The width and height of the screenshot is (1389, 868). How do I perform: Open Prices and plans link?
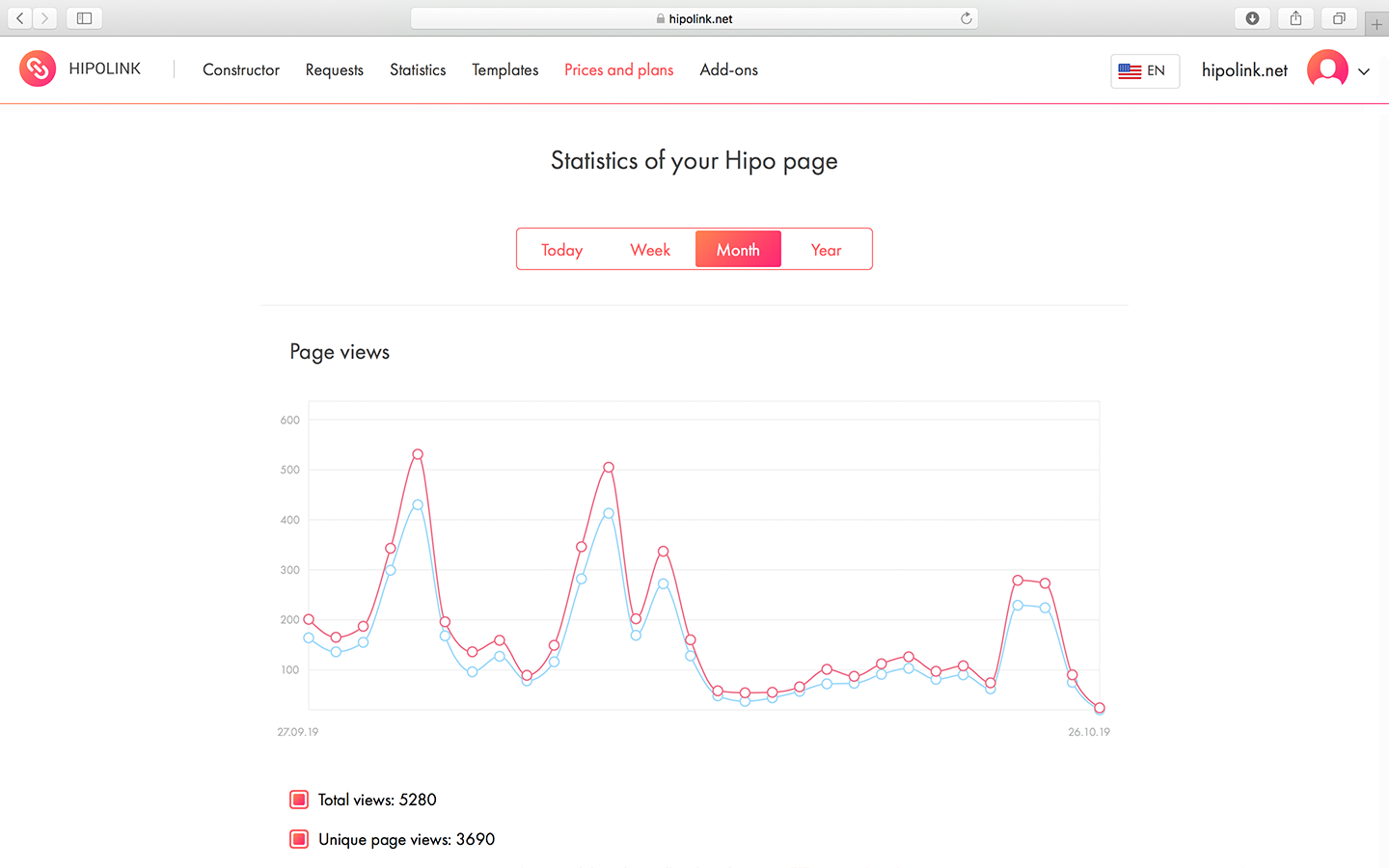619,69
